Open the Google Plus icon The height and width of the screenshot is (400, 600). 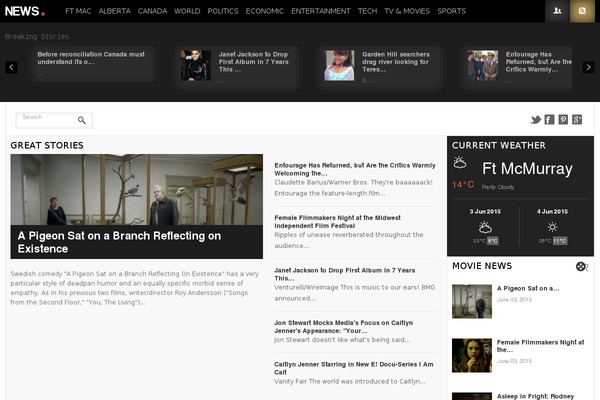[577, 120]
